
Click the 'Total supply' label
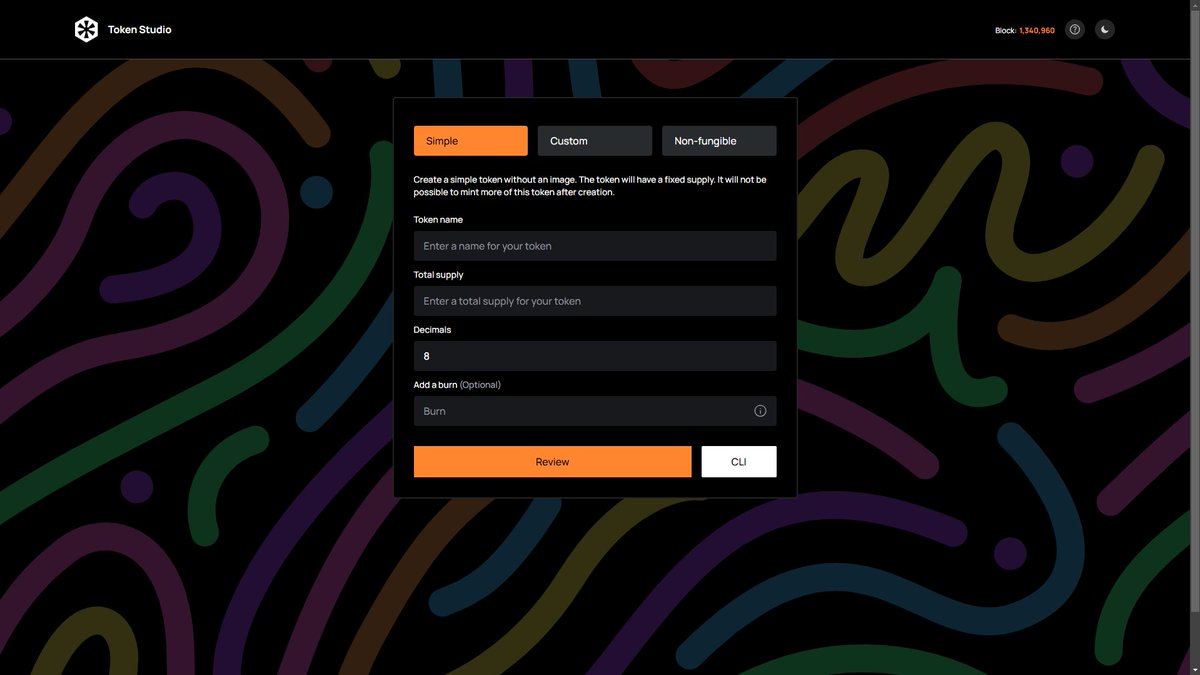pos(439,274)
